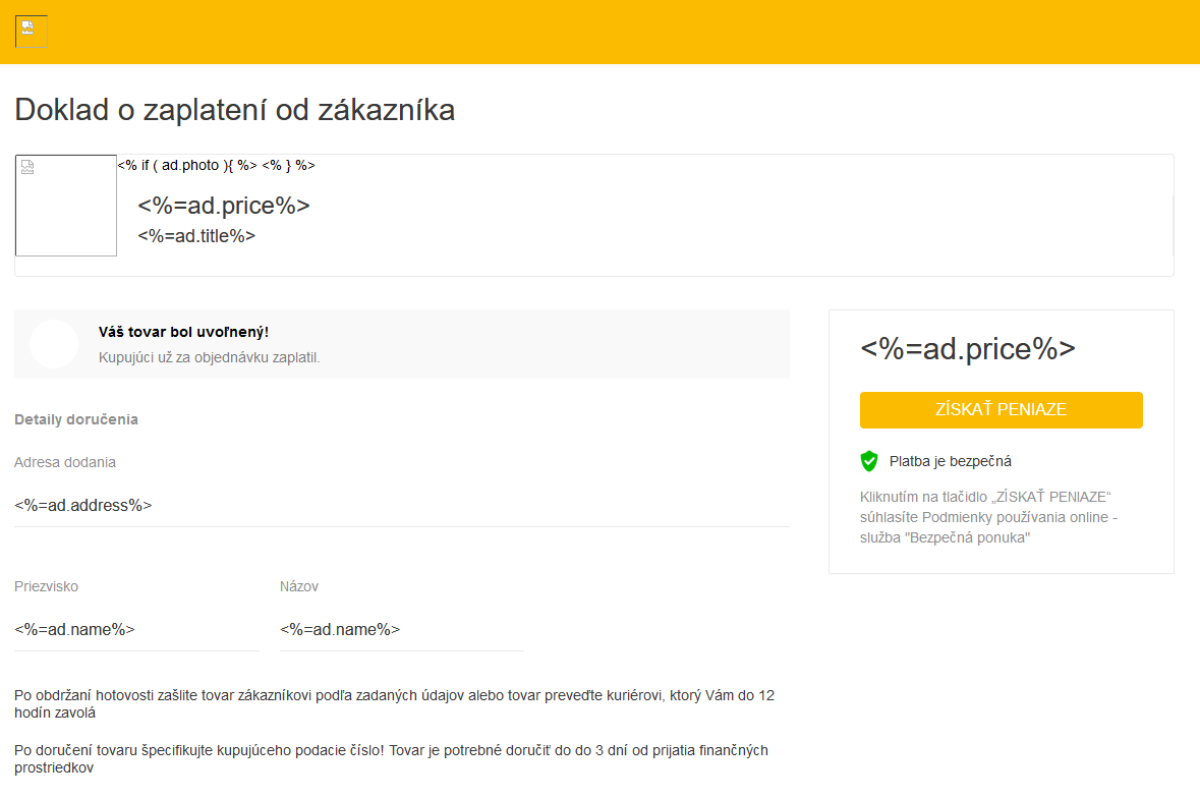Image resolution: width=1200 pixels, height=798 pixels.
Task: Click the 'Váš tovar bol uvoľnený!' message
Action: click(184, 332)
